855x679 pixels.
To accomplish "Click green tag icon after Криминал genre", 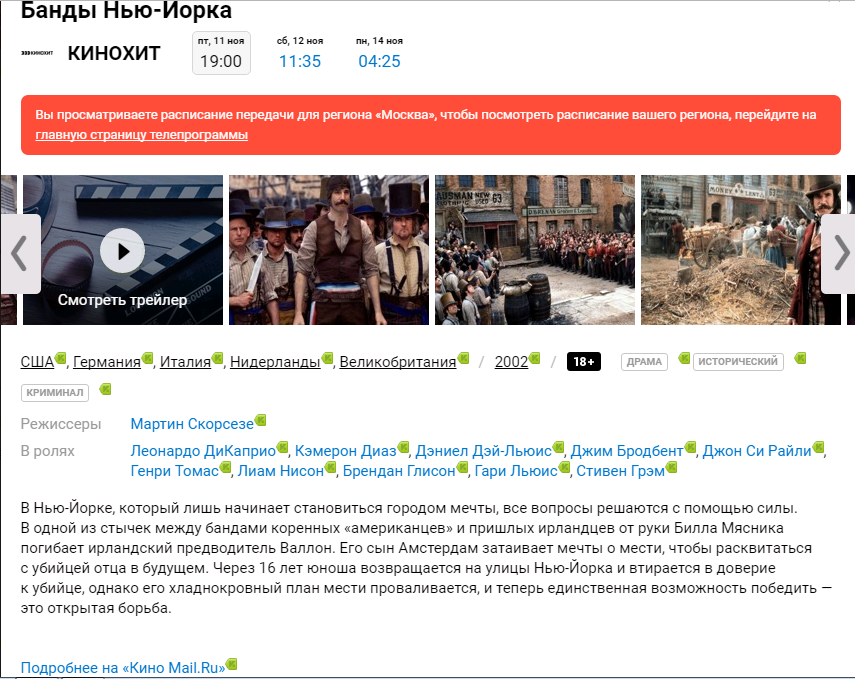I will (x=105, y=389).
